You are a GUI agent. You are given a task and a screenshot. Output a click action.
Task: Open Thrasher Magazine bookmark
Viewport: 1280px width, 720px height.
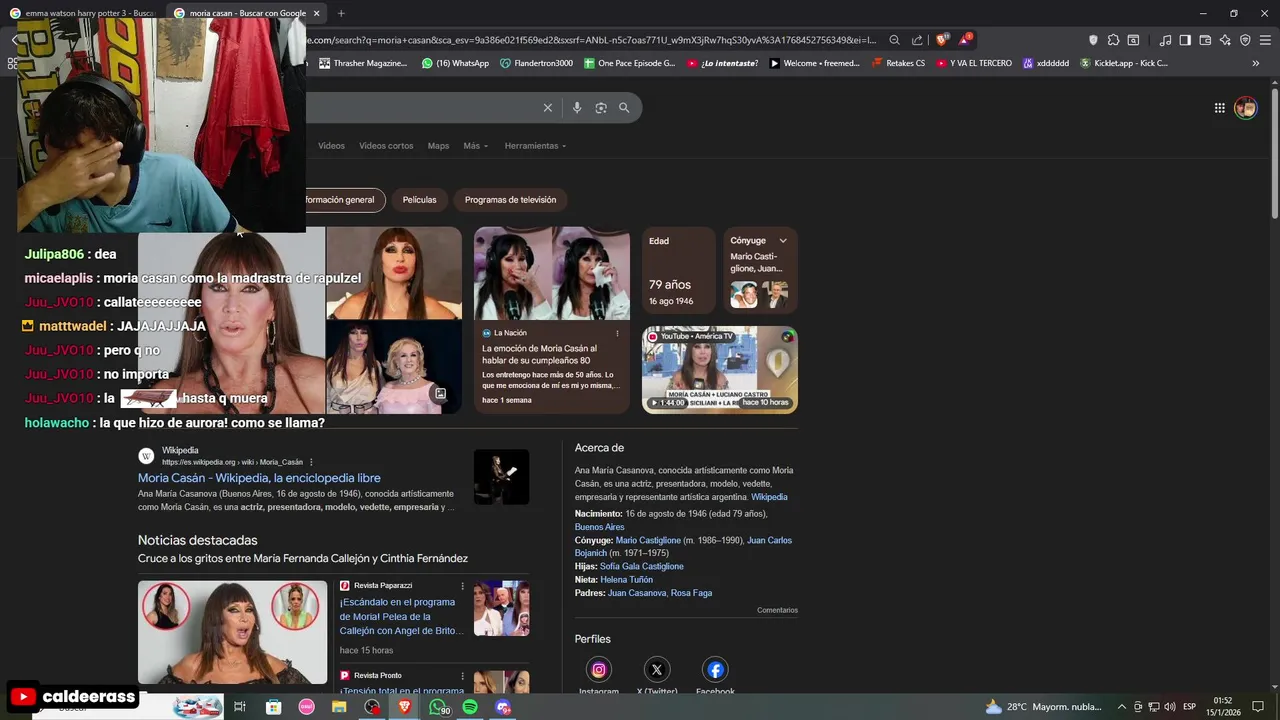pyautogui.click(x=364, y=63)
